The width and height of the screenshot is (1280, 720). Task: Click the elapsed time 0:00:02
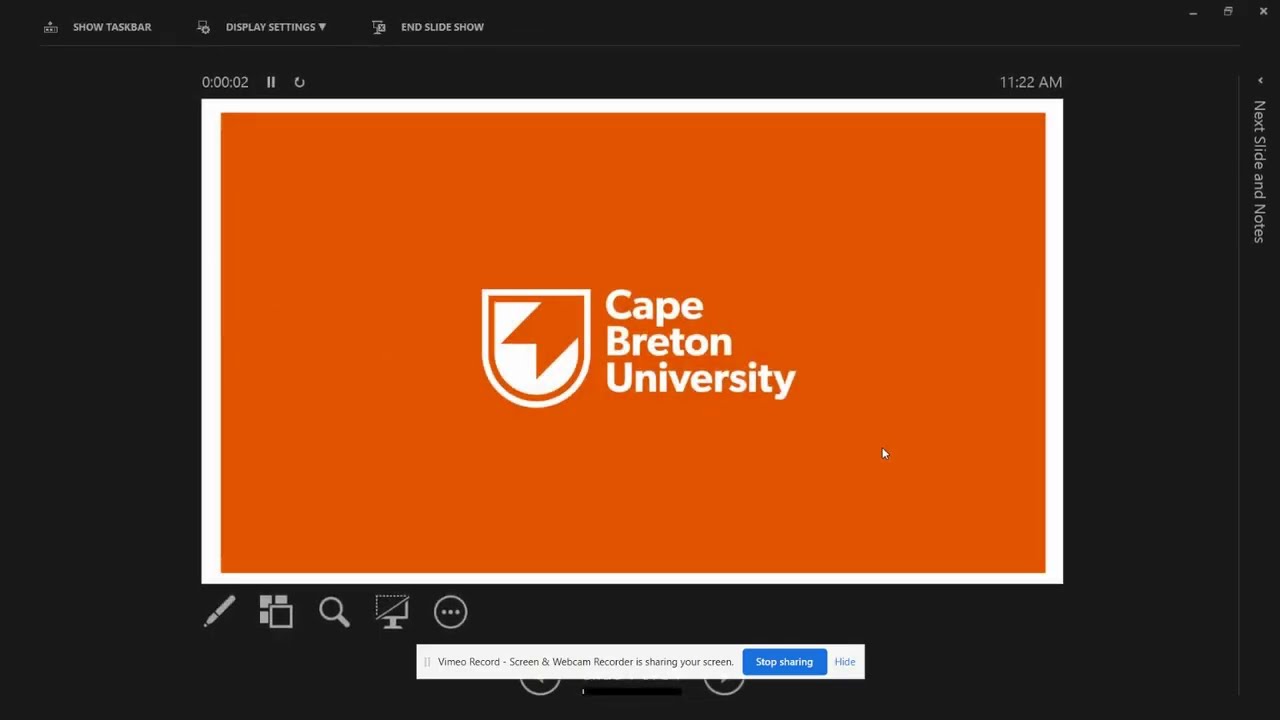point(225,82)
